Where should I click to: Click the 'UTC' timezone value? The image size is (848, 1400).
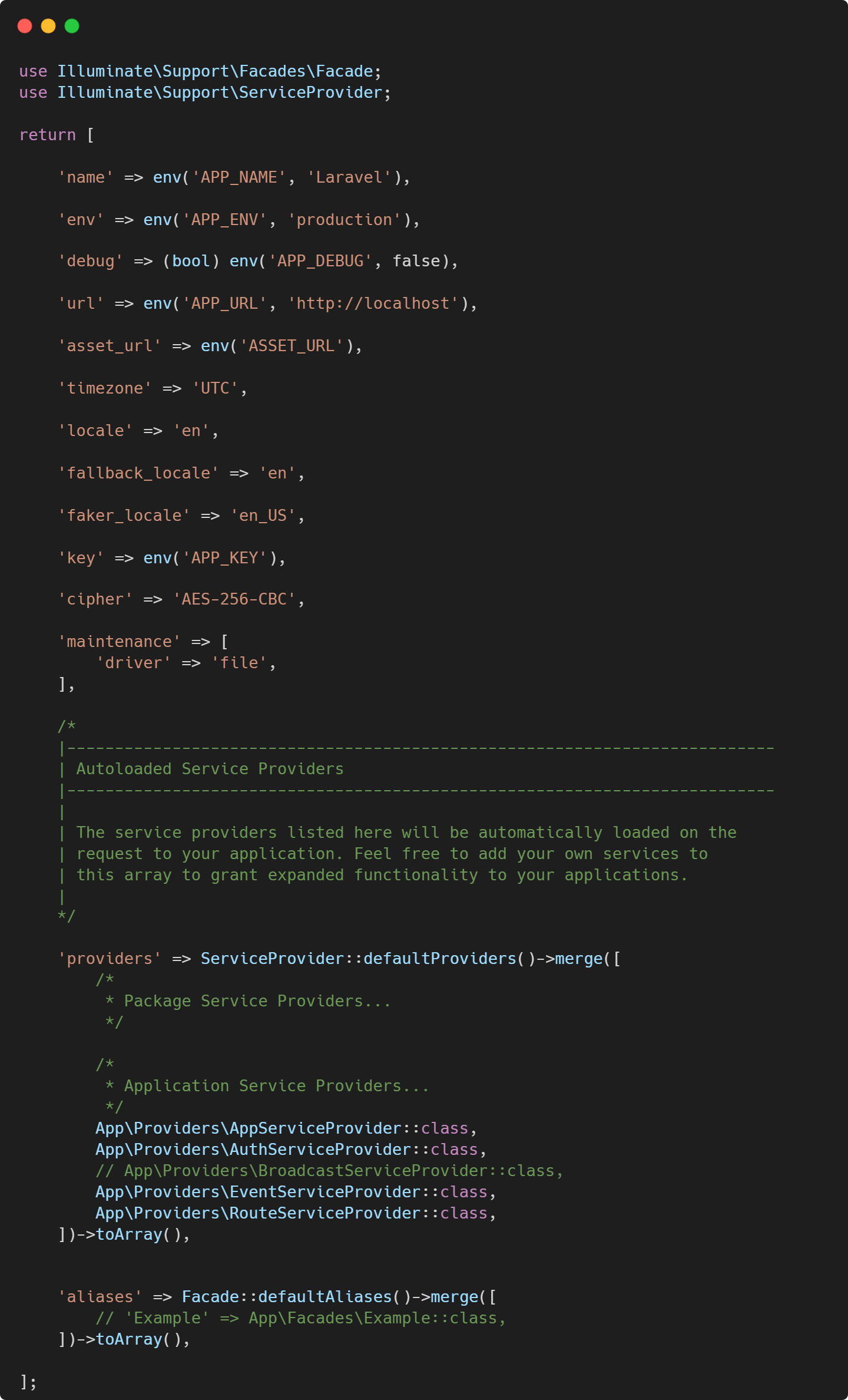coord(215,388)
